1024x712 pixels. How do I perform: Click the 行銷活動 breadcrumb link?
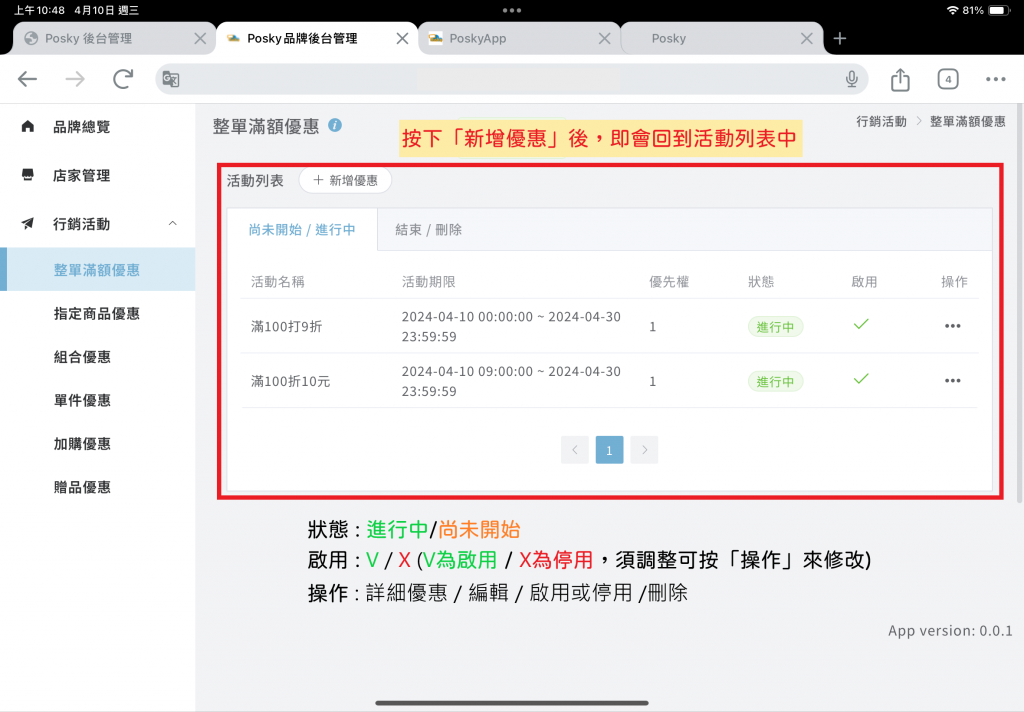pyautogui.click(x=881, y=121)
